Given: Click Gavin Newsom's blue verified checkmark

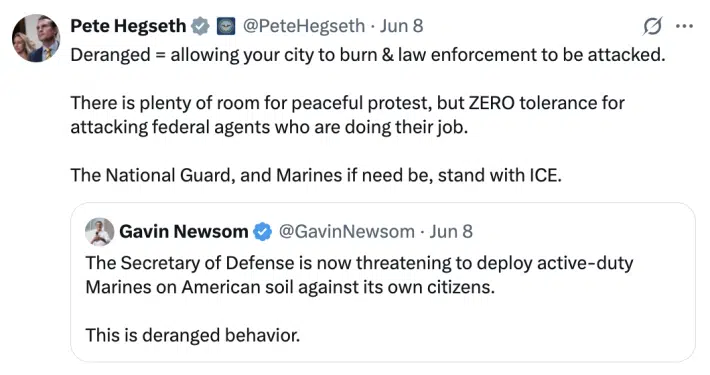Looking at the screenshot, I should click(263, 232).
